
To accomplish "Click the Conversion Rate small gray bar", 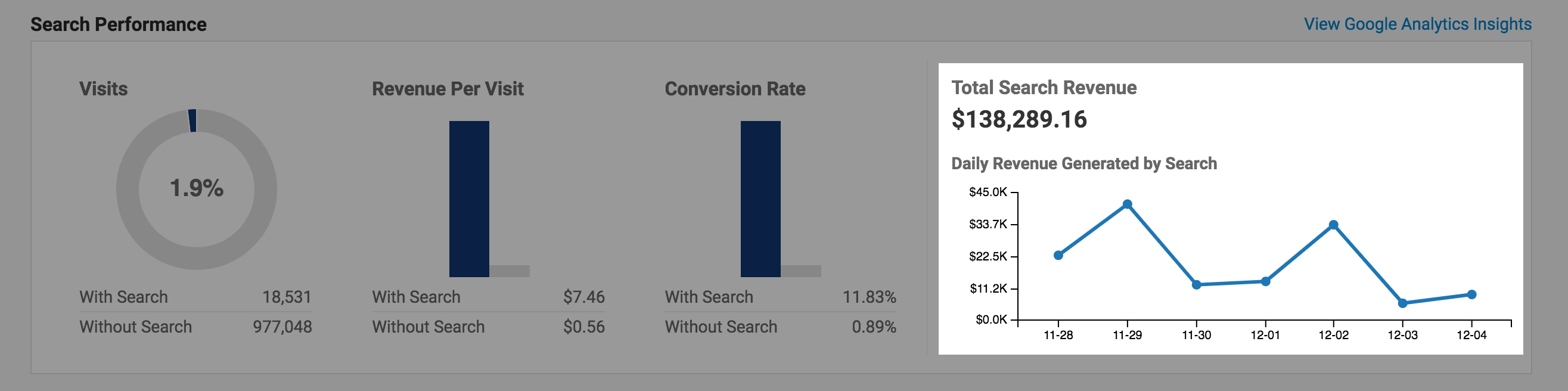I will pyautogui.click(x=801, y=271).
